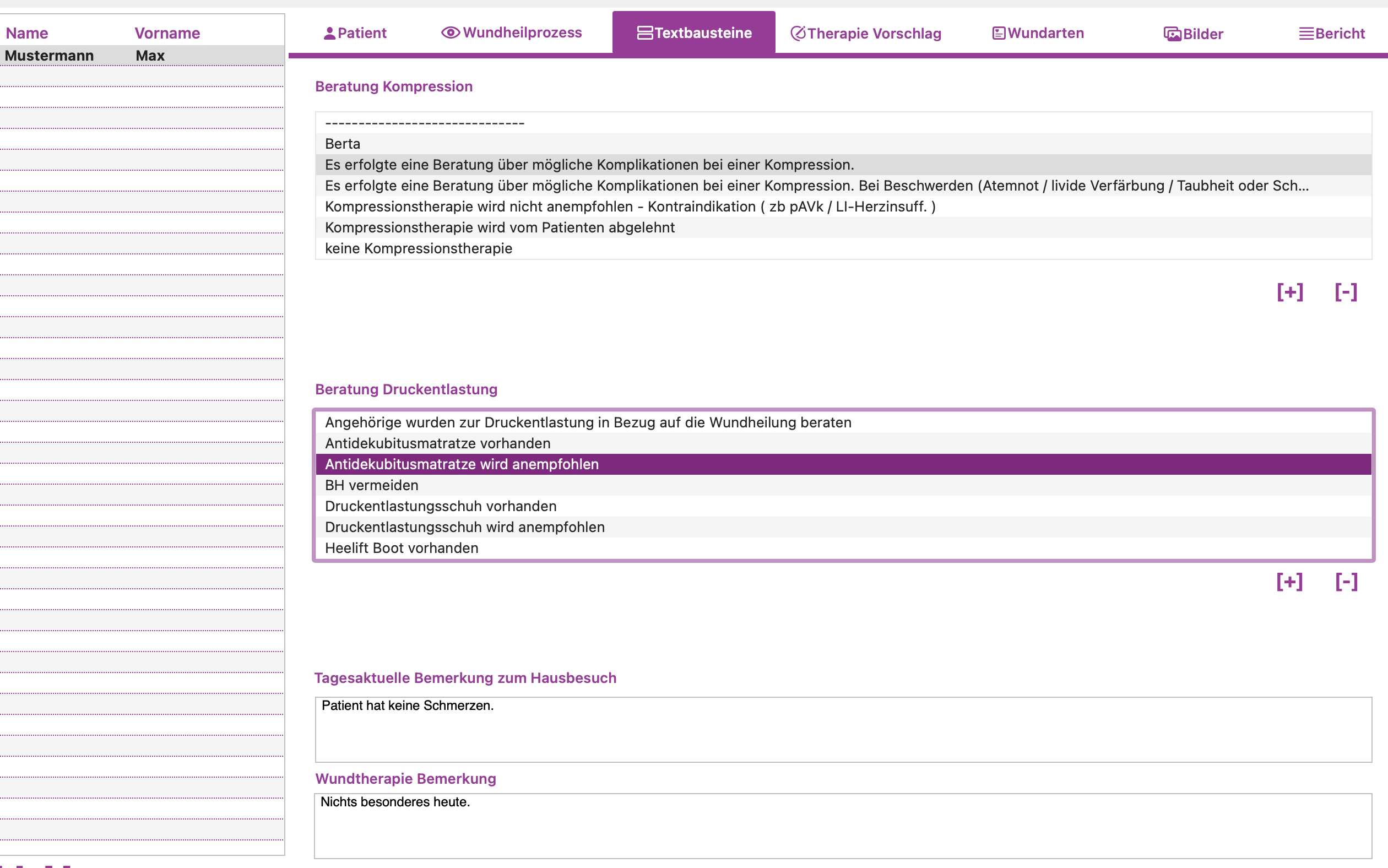Click the person icon on the Patient tab
The height and width of the screenshot is (868, 1388).
329,32
